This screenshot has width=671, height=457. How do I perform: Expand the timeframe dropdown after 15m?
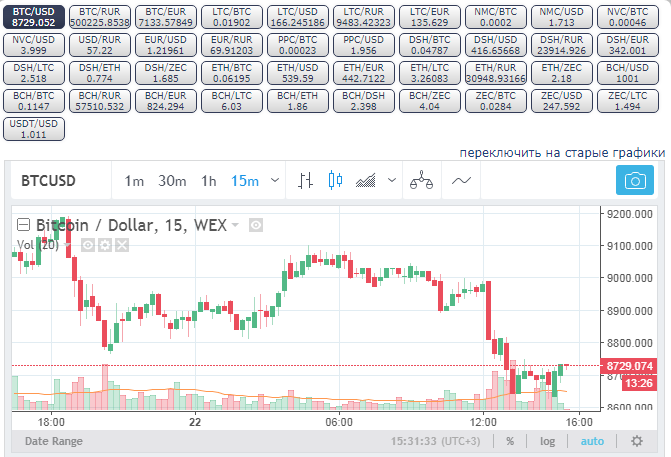pyautogui.click(x=275, y=181)
